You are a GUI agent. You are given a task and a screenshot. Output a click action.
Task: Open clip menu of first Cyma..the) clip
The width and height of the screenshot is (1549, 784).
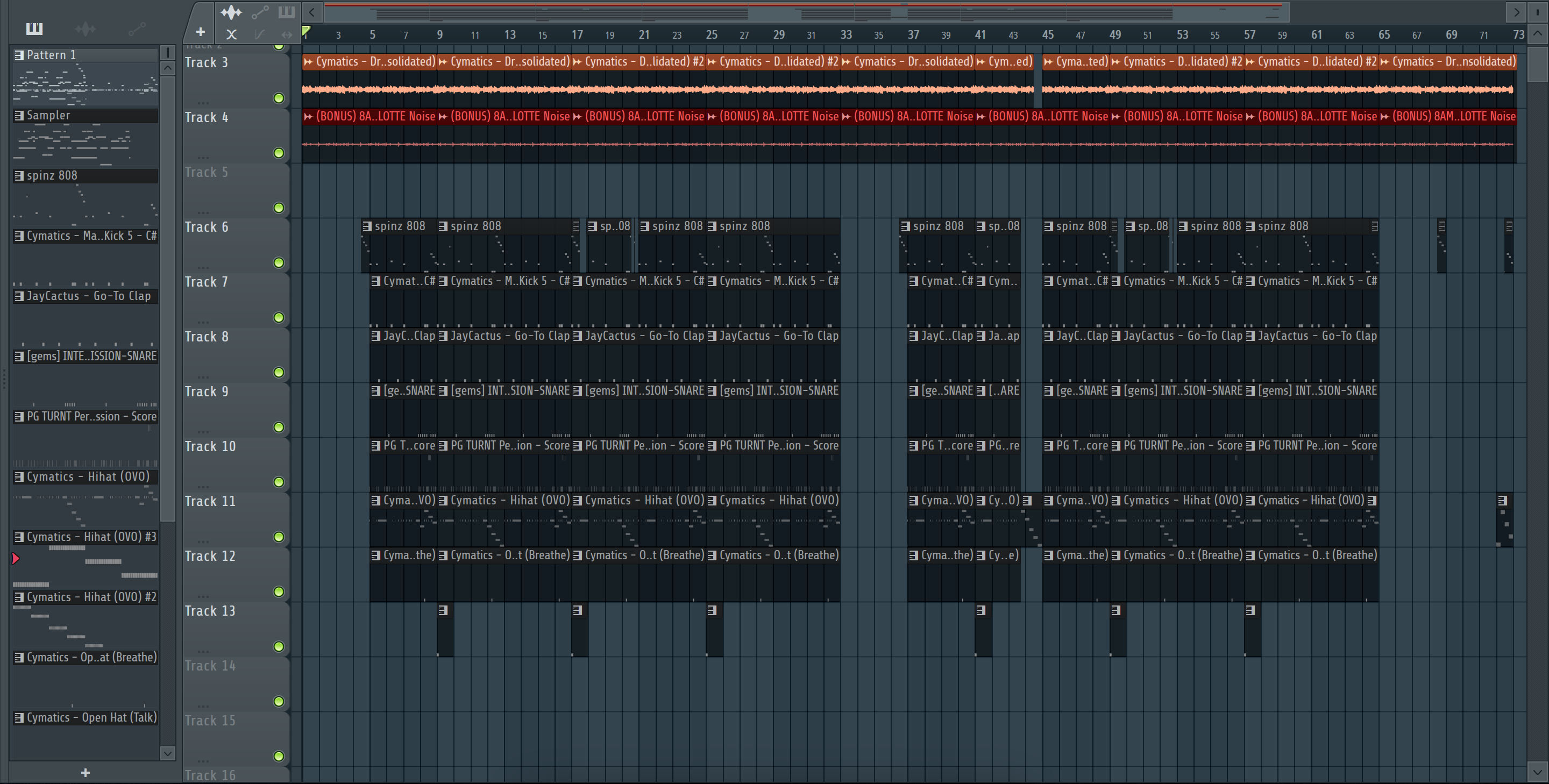tap(376, 555)
